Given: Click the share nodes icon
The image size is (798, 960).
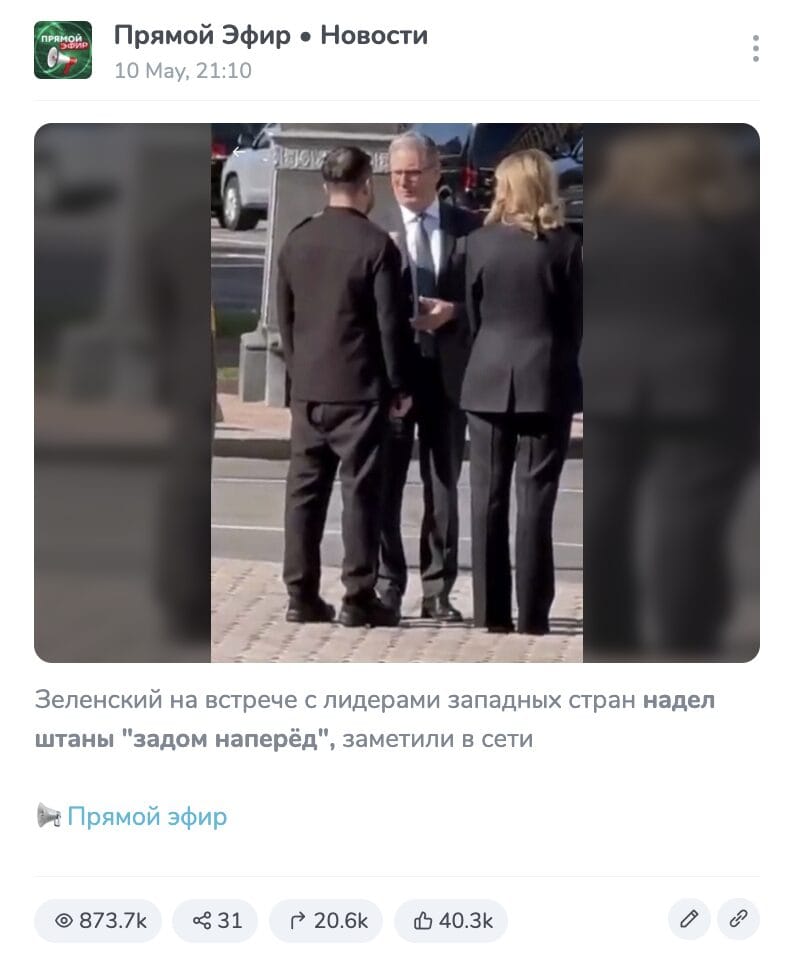Looking at the screenshot, I should (x=201, y=920).
